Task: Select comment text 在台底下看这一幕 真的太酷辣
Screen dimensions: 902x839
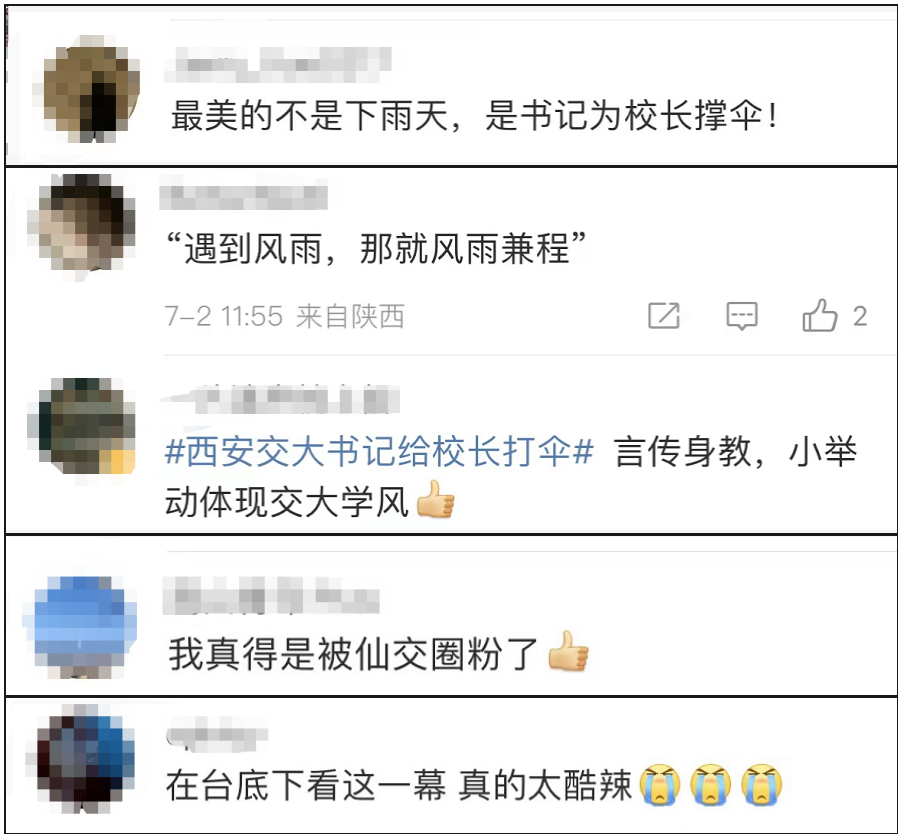Action: point(399,784)
